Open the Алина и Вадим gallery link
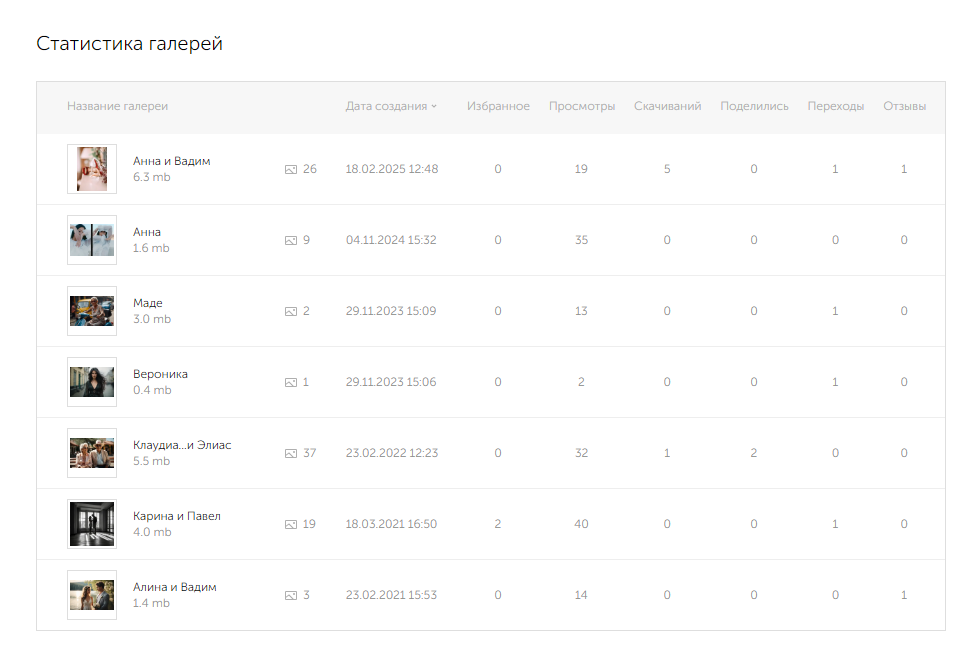974x660 pixels. [x=174, y=587]
